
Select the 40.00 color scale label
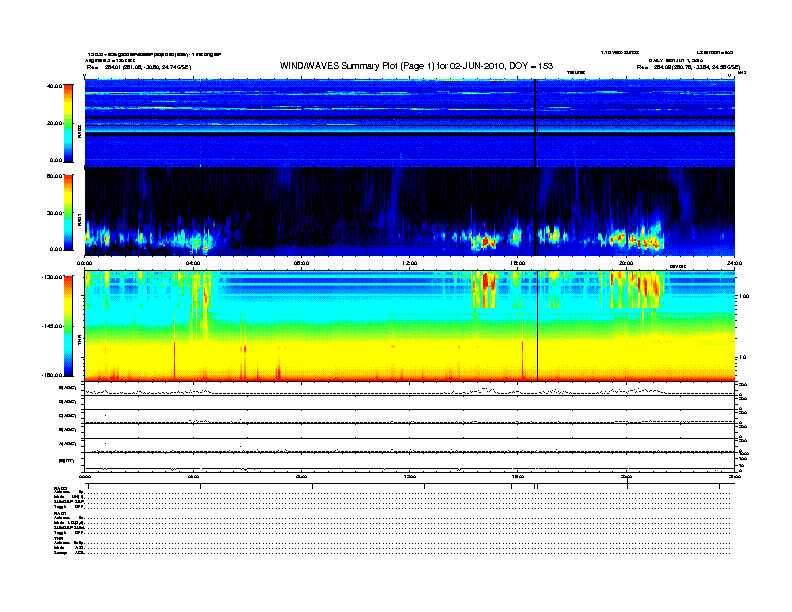[x=54, y=86]
